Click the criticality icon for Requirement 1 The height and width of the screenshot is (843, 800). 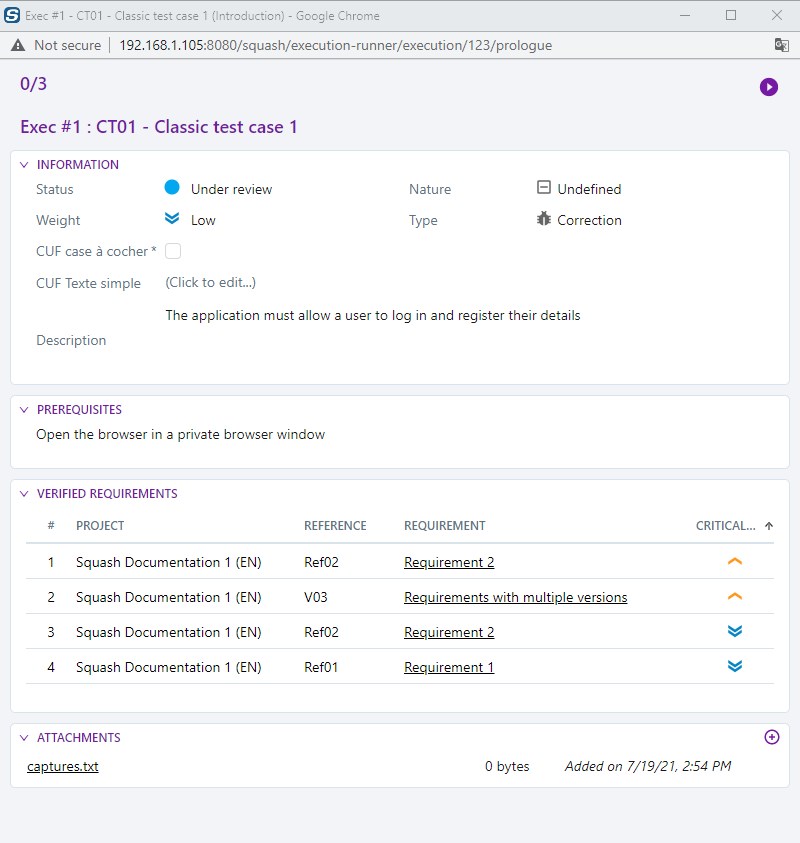pos(735,667)
